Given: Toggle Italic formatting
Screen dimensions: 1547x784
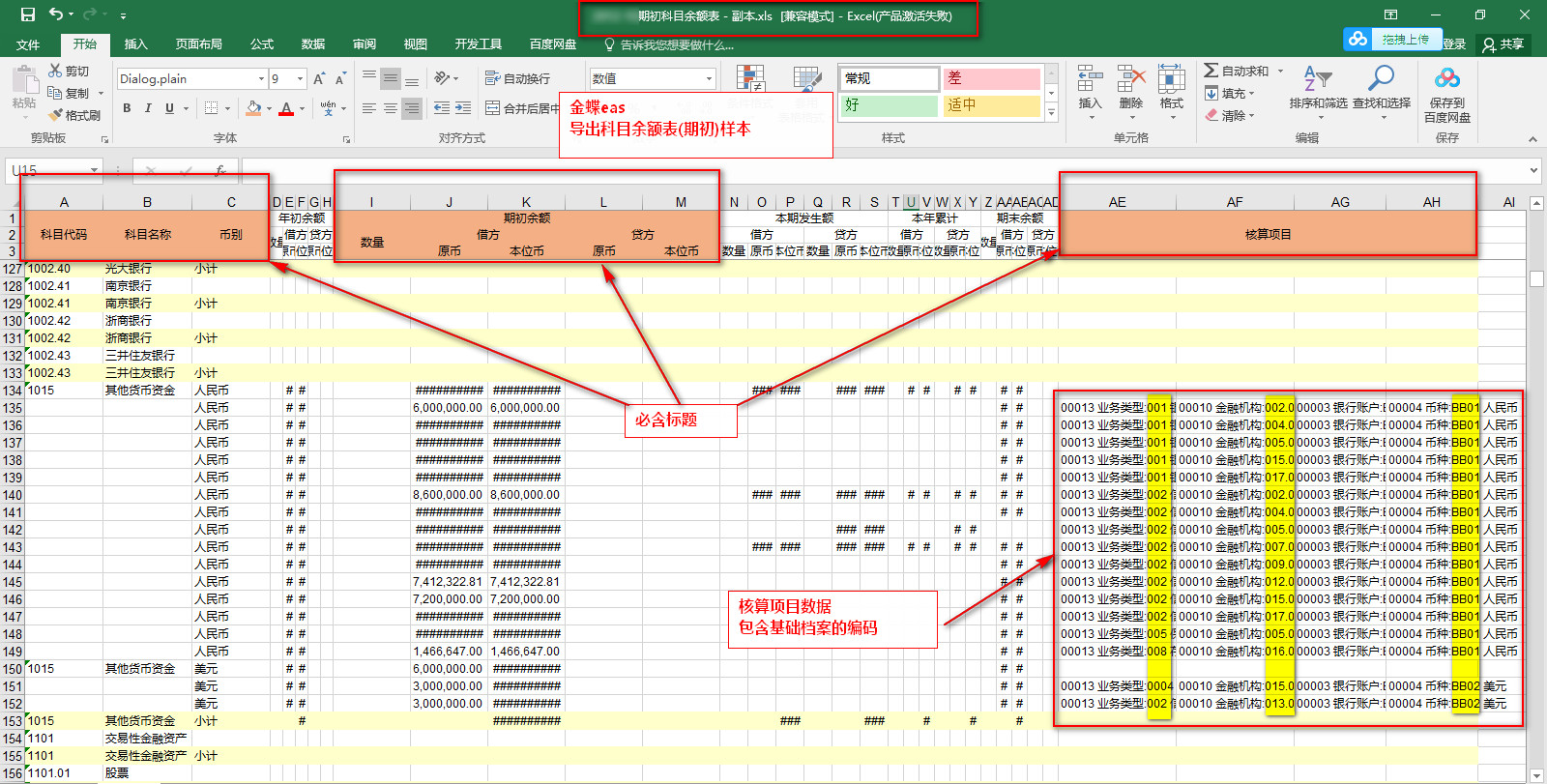Looking at the screenshot, I should point(148,108).
